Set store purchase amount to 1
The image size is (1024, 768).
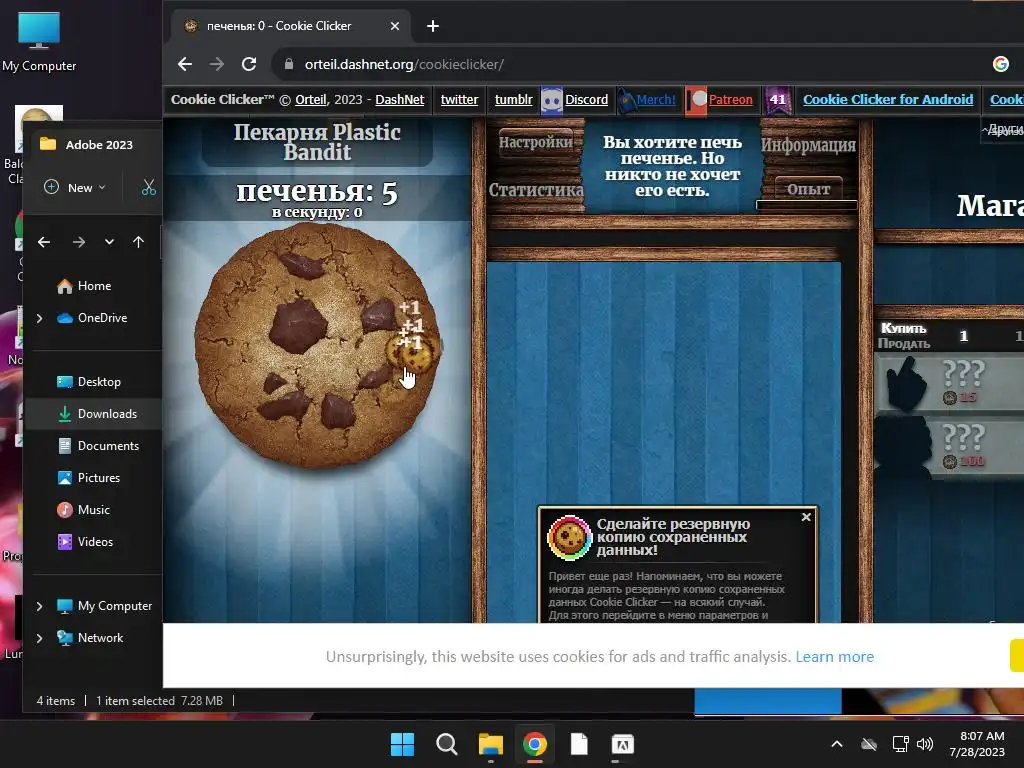[963, 336]
